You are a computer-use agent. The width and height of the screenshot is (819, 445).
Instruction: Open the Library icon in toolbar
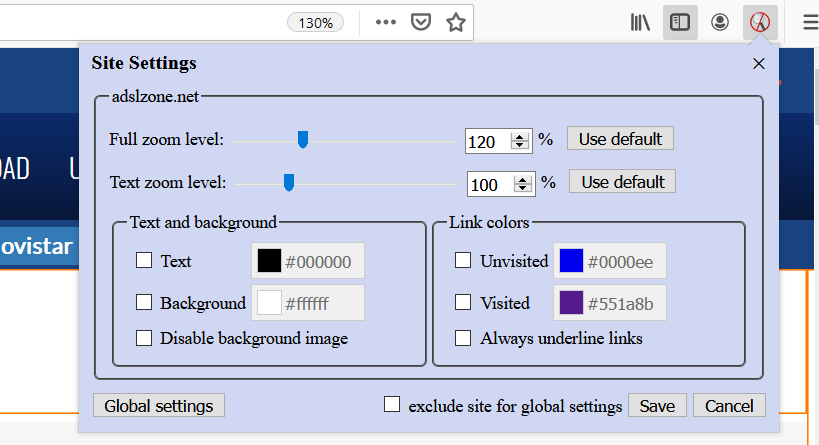[x=640, y=22]
